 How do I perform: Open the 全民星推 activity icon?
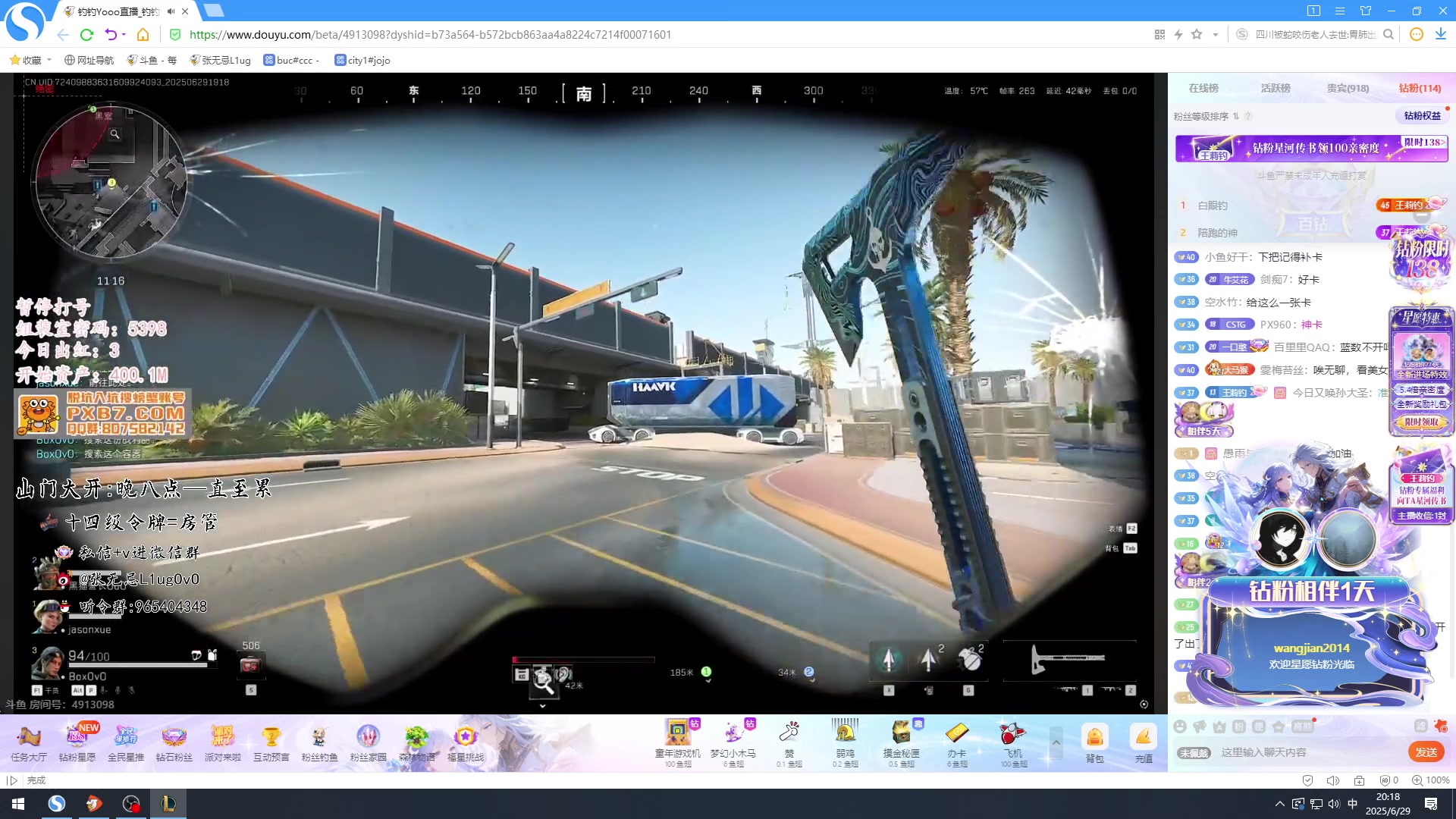point(126,742)
